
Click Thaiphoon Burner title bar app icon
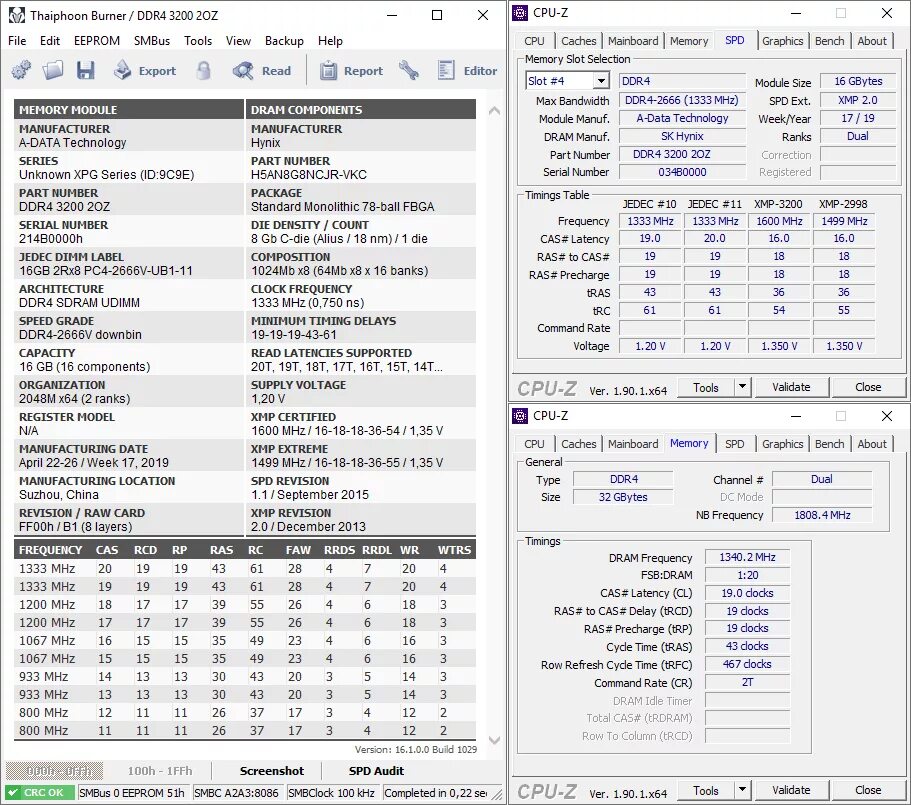[x=17, y=15]
